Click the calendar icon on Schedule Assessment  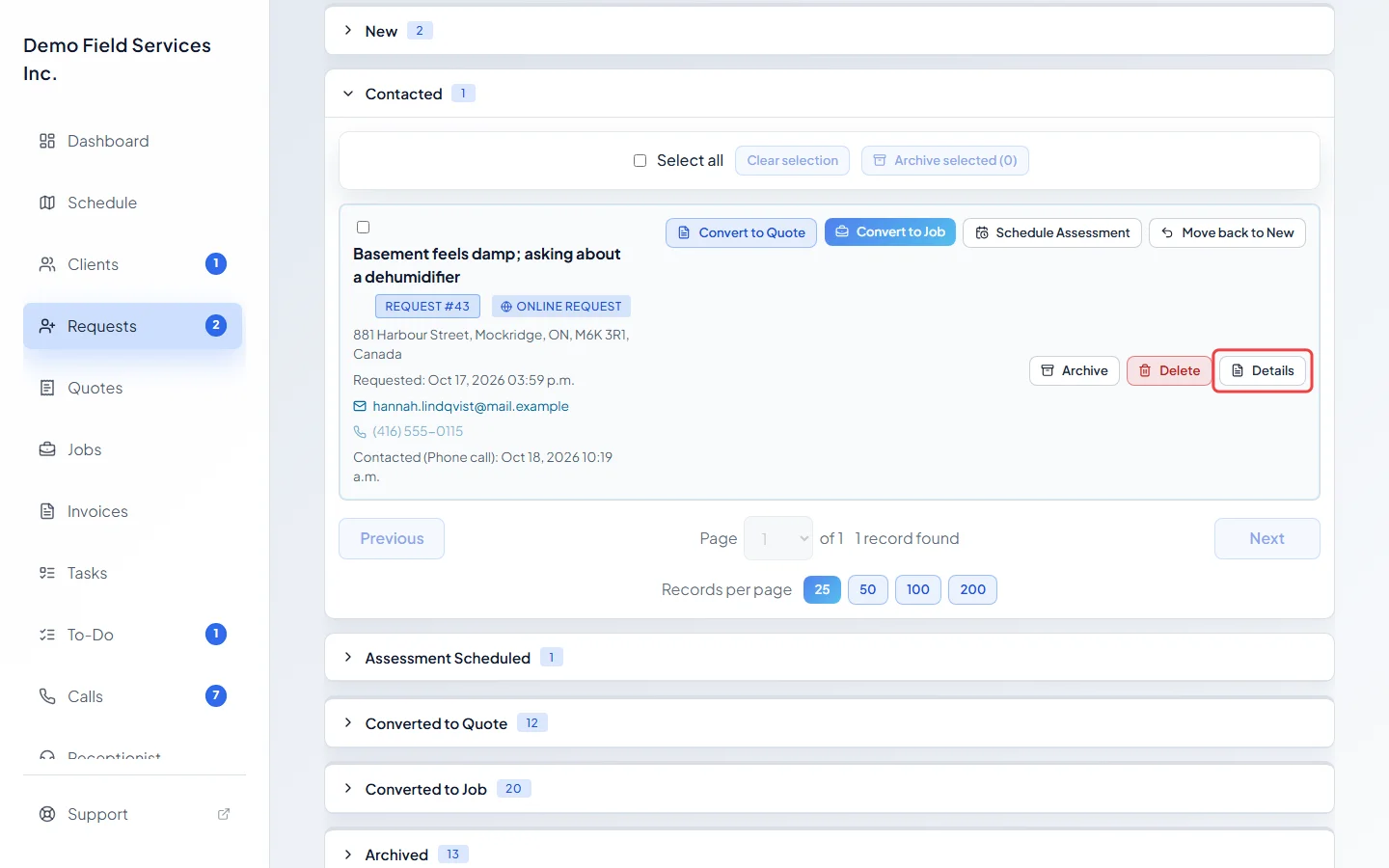(982, 232)
